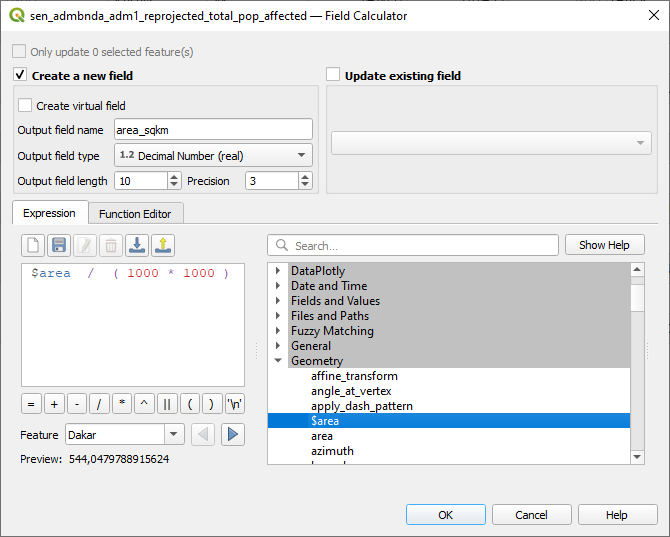Image resolution: width=670 pixels, height=537 pixels.
Task: Check the Update existing field checkbox
Action: [333, 75]
